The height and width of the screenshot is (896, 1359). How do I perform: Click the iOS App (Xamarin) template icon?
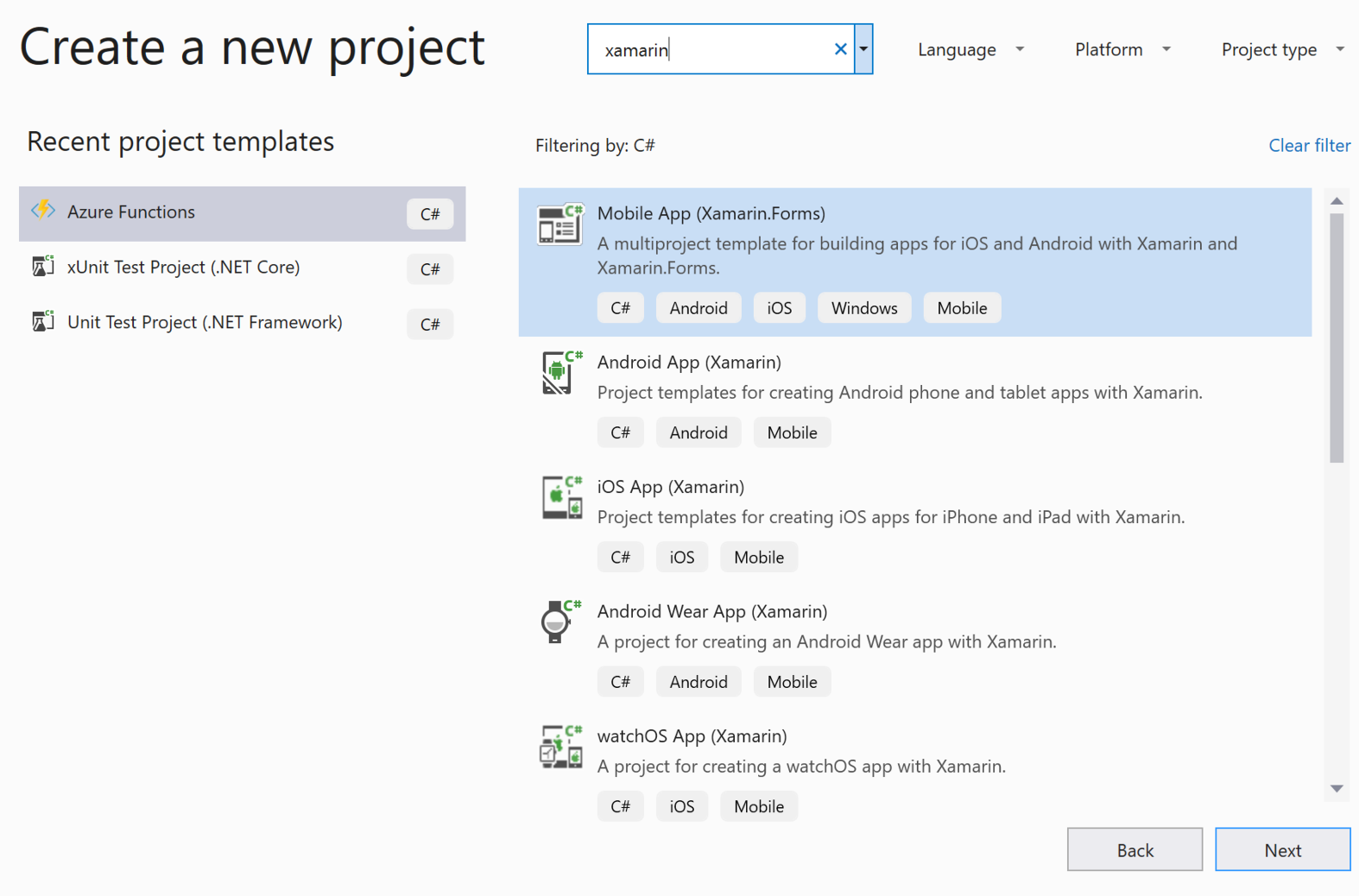562,498
